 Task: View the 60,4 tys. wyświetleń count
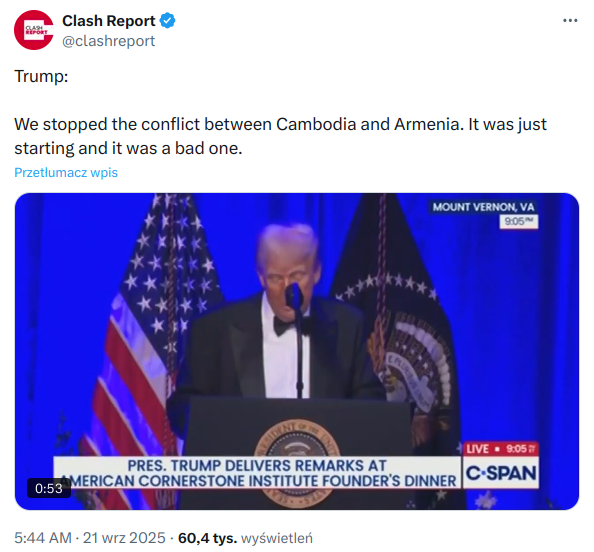point(245,538)
